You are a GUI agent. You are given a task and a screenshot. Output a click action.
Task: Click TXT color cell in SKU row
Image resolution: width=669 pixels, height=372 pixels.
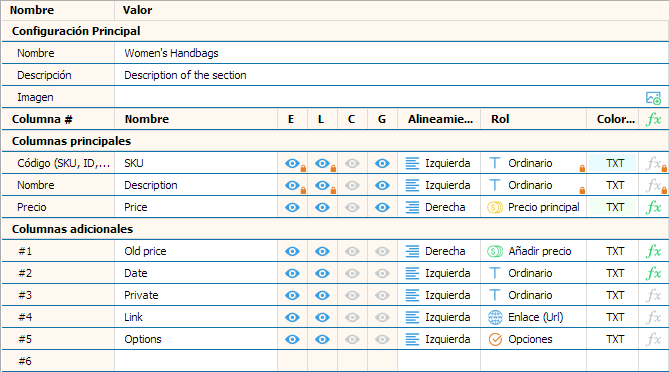point(613,163)
